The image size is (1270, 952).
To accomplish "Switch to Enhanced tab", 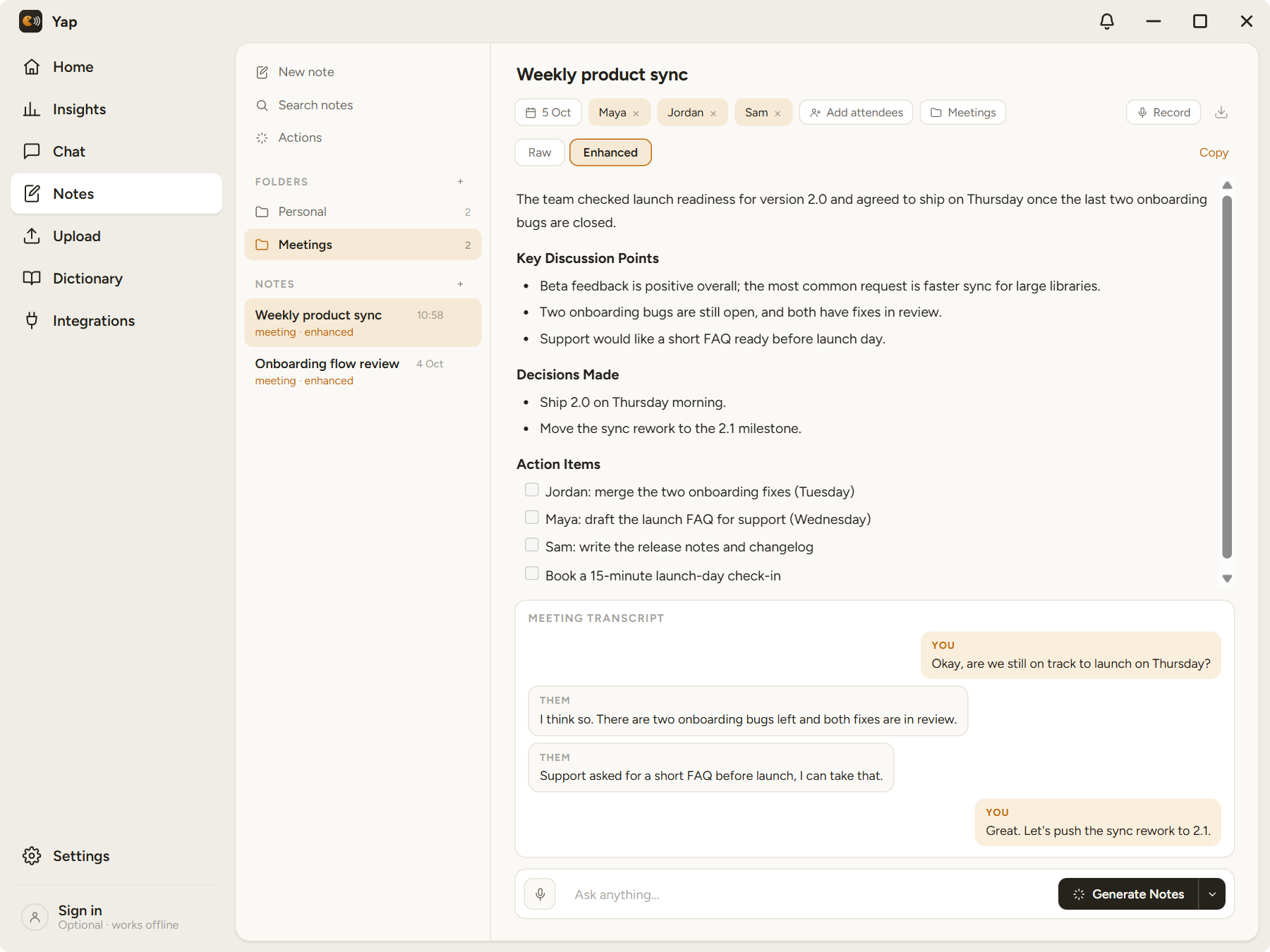I will (610, 152).
